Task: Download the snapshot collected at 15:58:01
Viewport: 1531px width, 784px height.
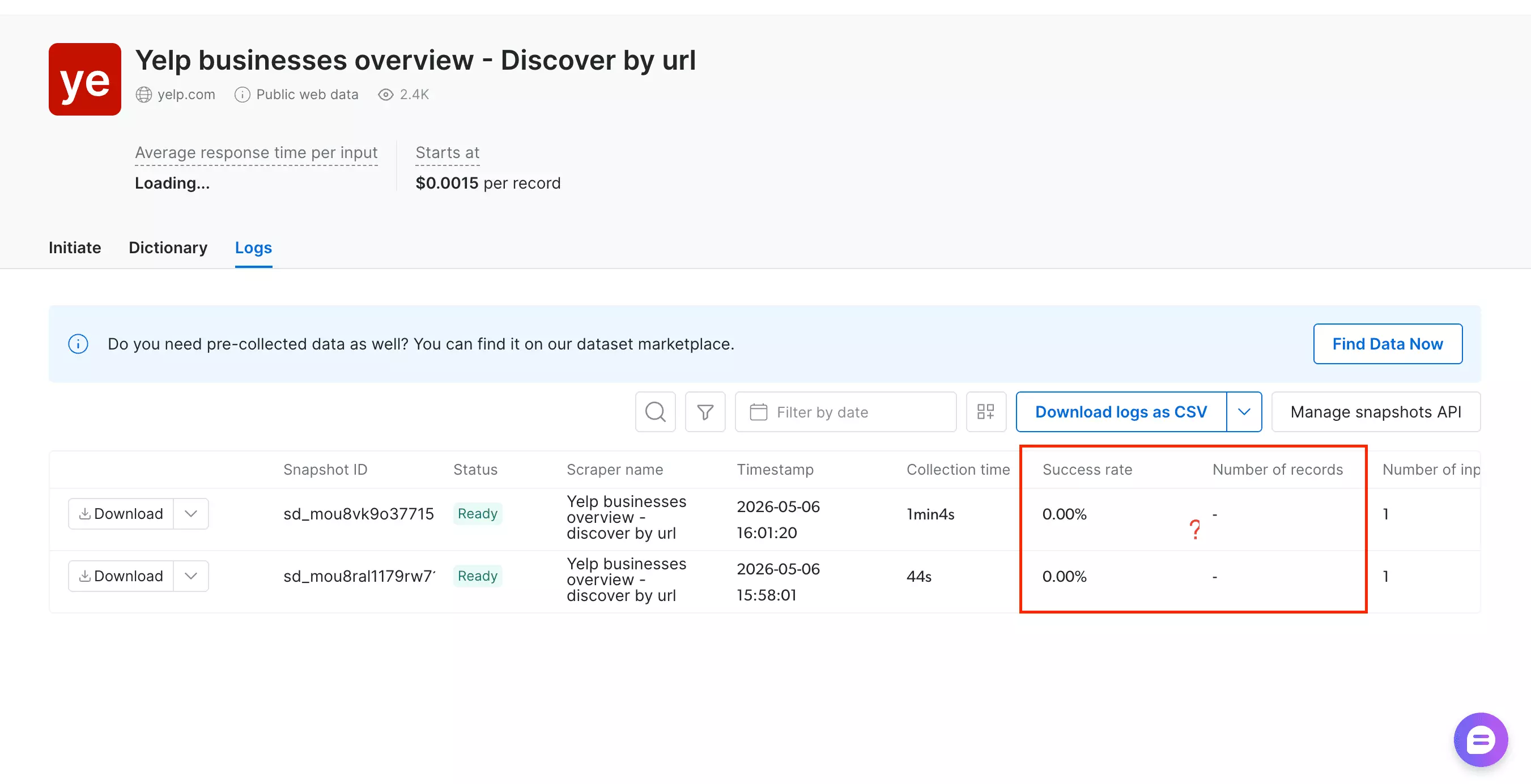Action: (x=121, y=576)
